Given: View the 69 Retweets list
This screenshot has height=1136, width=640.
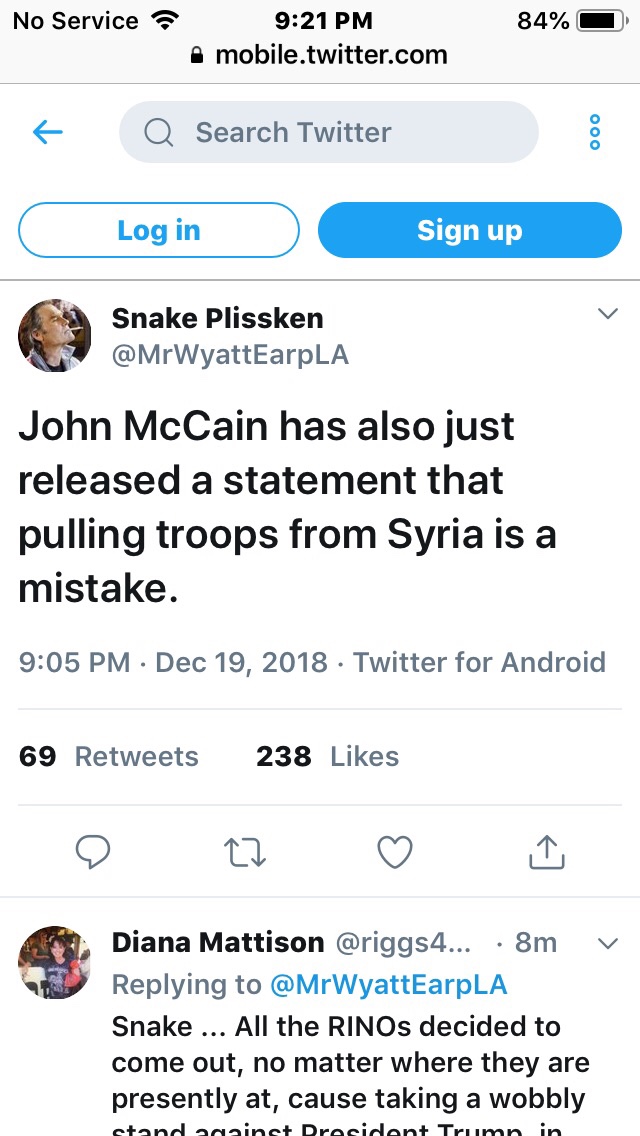Looking at the screenshot, I should click(x=109, y=757).
